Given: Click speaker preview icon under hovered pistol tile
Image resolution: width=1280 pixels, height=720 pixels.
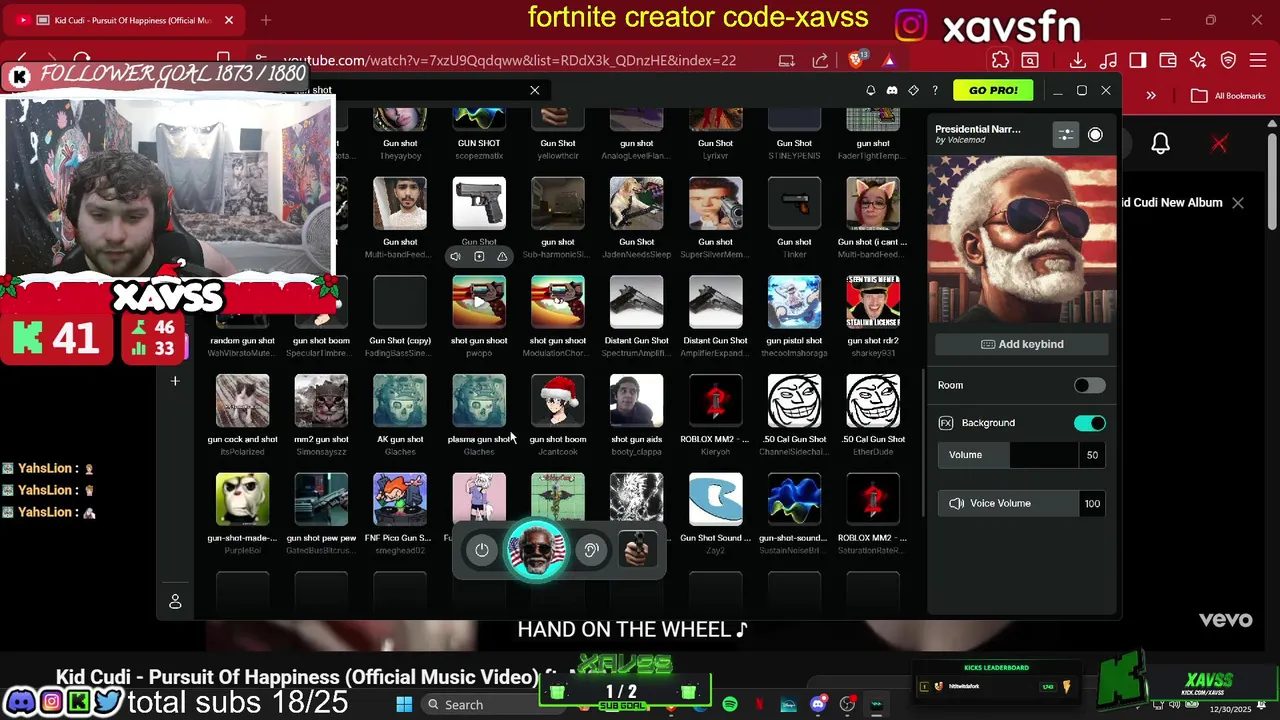Looking at the screenshot, I should coord(455,257).
